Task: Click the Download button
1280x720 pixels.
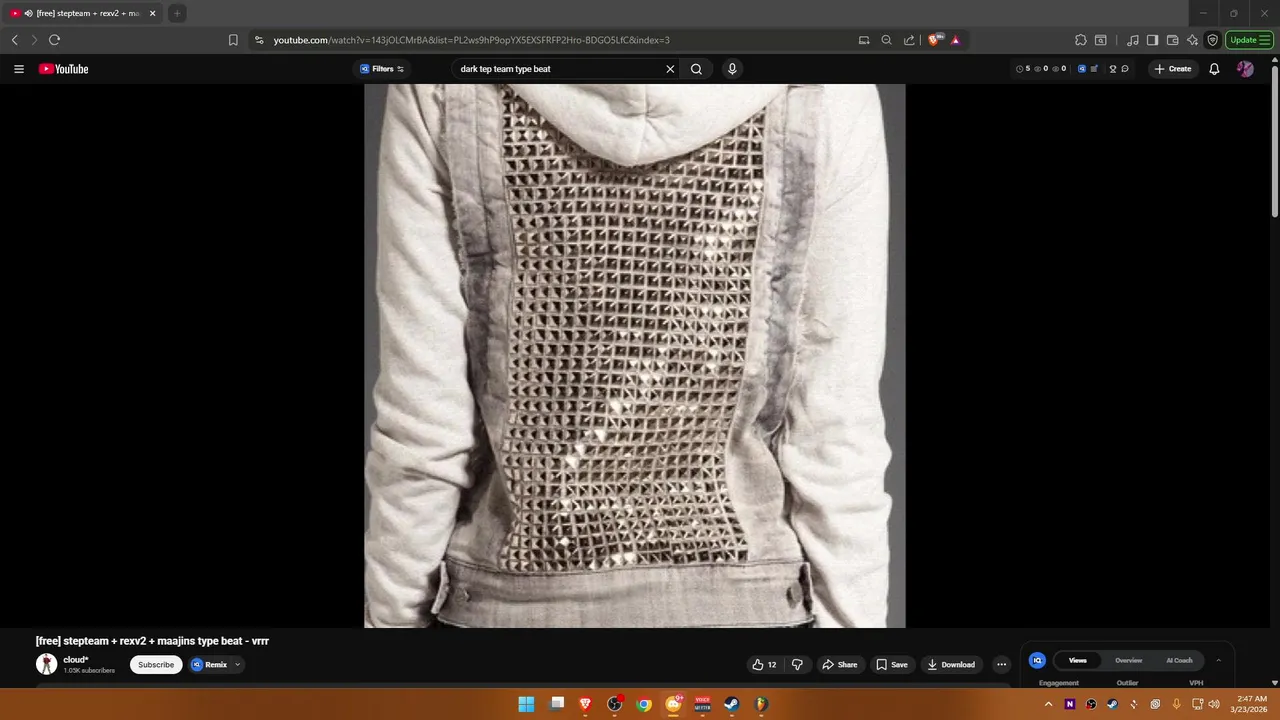Action: pos(951,665)
